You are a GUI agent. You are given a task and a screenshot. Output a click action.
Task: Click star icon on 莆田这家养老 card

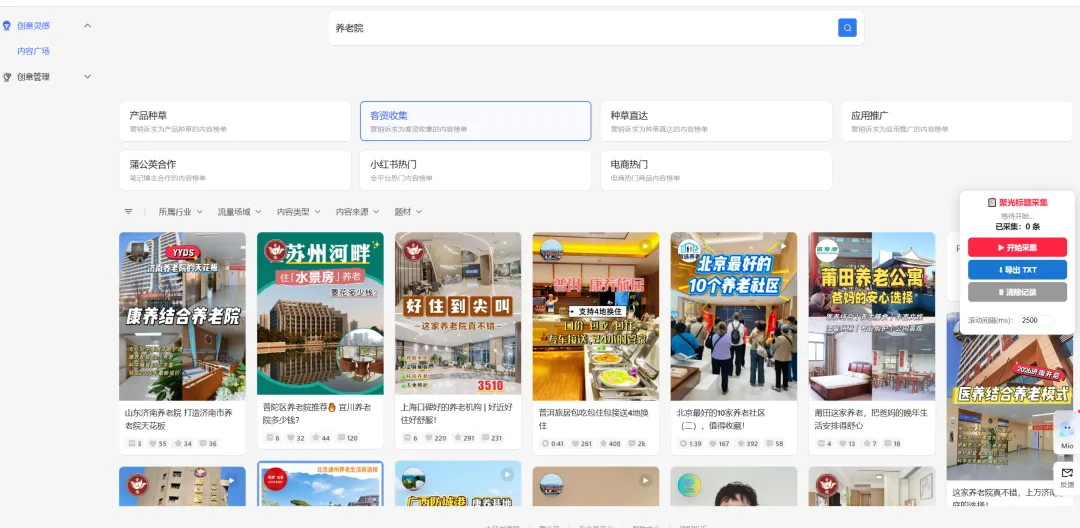866,443
